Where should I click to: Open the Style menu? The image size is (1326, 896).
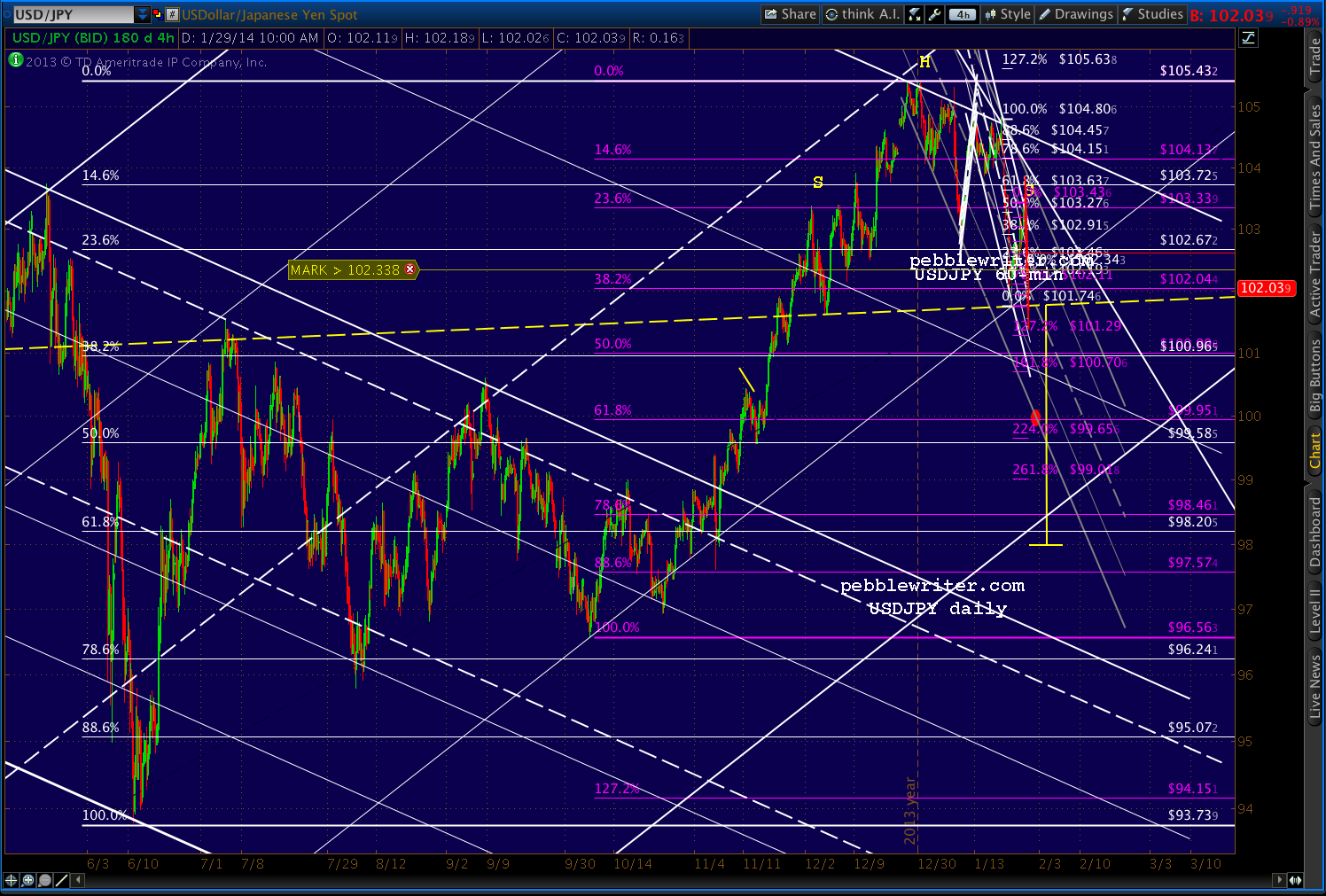[x=1007, y=14]
